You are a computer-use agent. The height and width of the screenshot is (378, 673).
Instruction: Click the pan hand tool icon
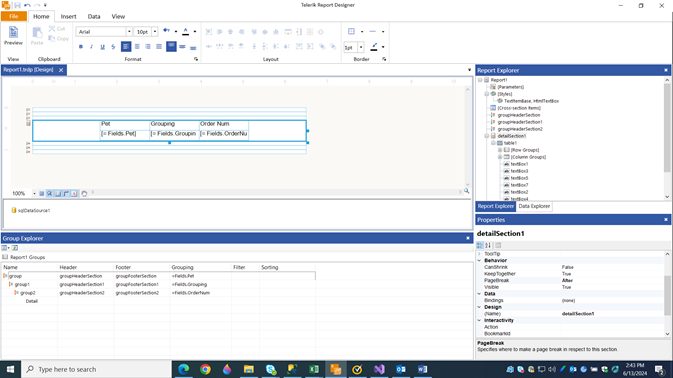click(84, 194)
